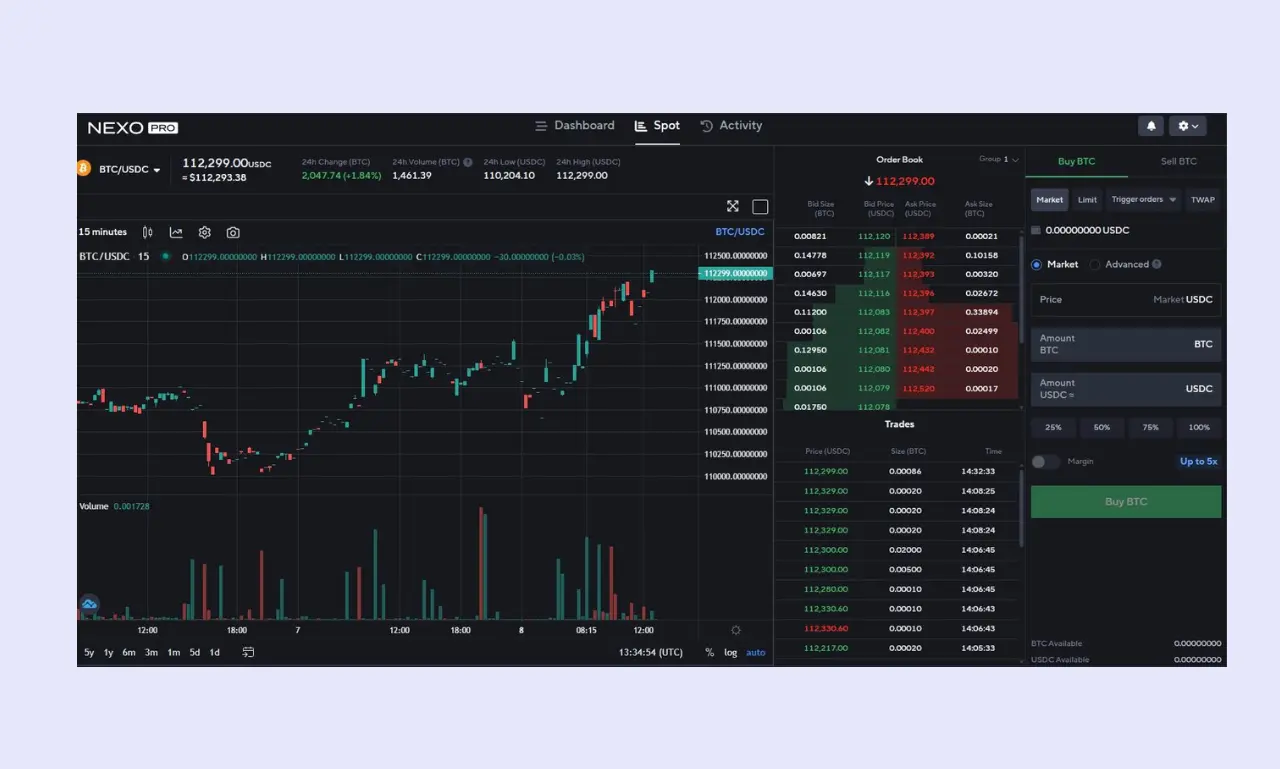Show the 24h Volume info tooltip
The image size is (1280, 769).
tap(468, 162)
